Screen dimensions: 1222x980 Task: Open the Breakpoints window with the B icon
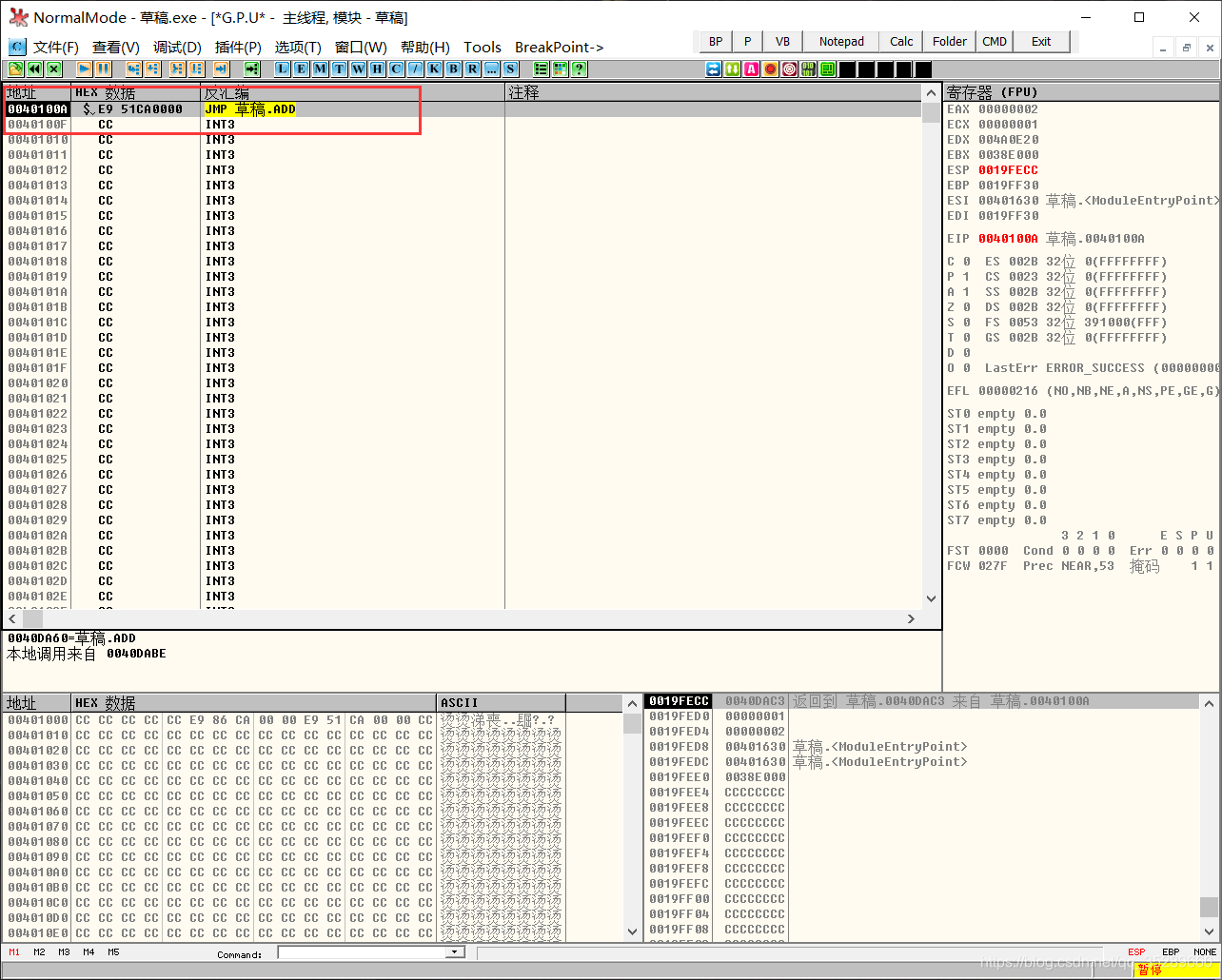pos(453,69)
